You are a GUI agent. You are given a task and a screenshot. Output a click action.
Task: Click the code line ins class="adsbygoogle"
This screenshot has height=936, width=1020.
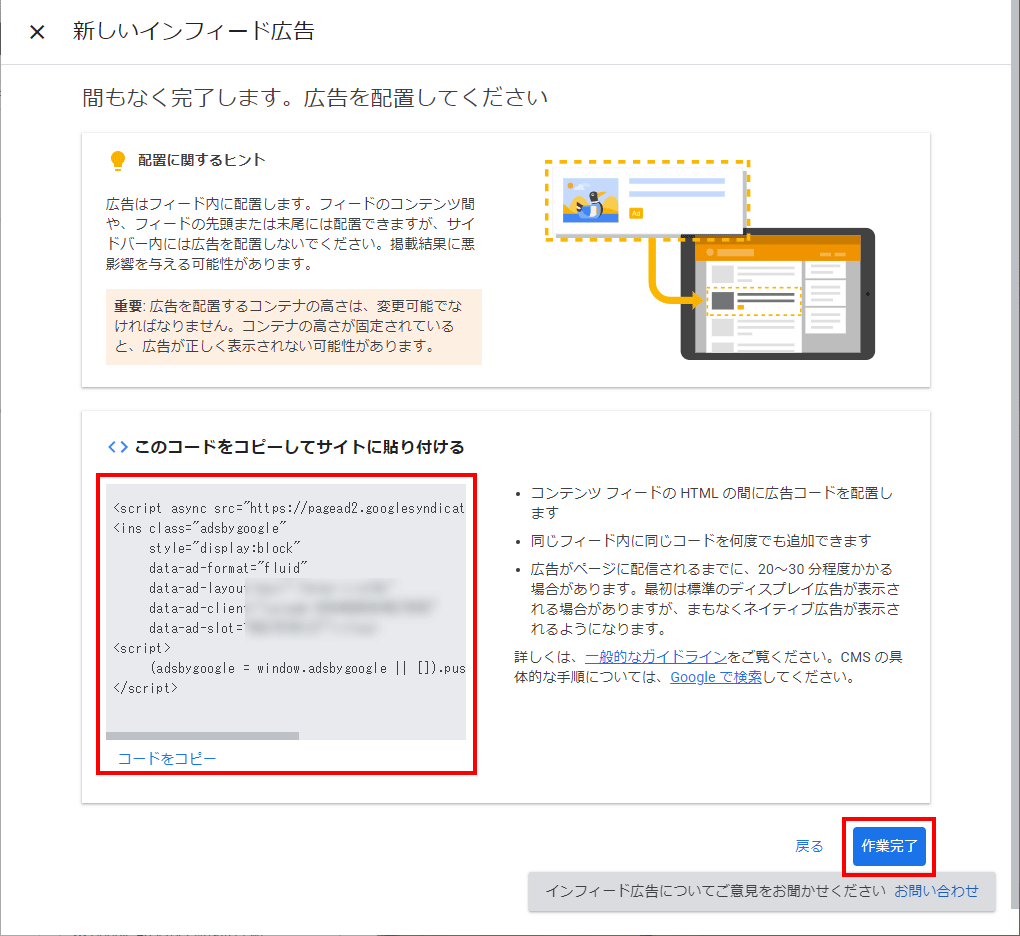pos(200,528)
